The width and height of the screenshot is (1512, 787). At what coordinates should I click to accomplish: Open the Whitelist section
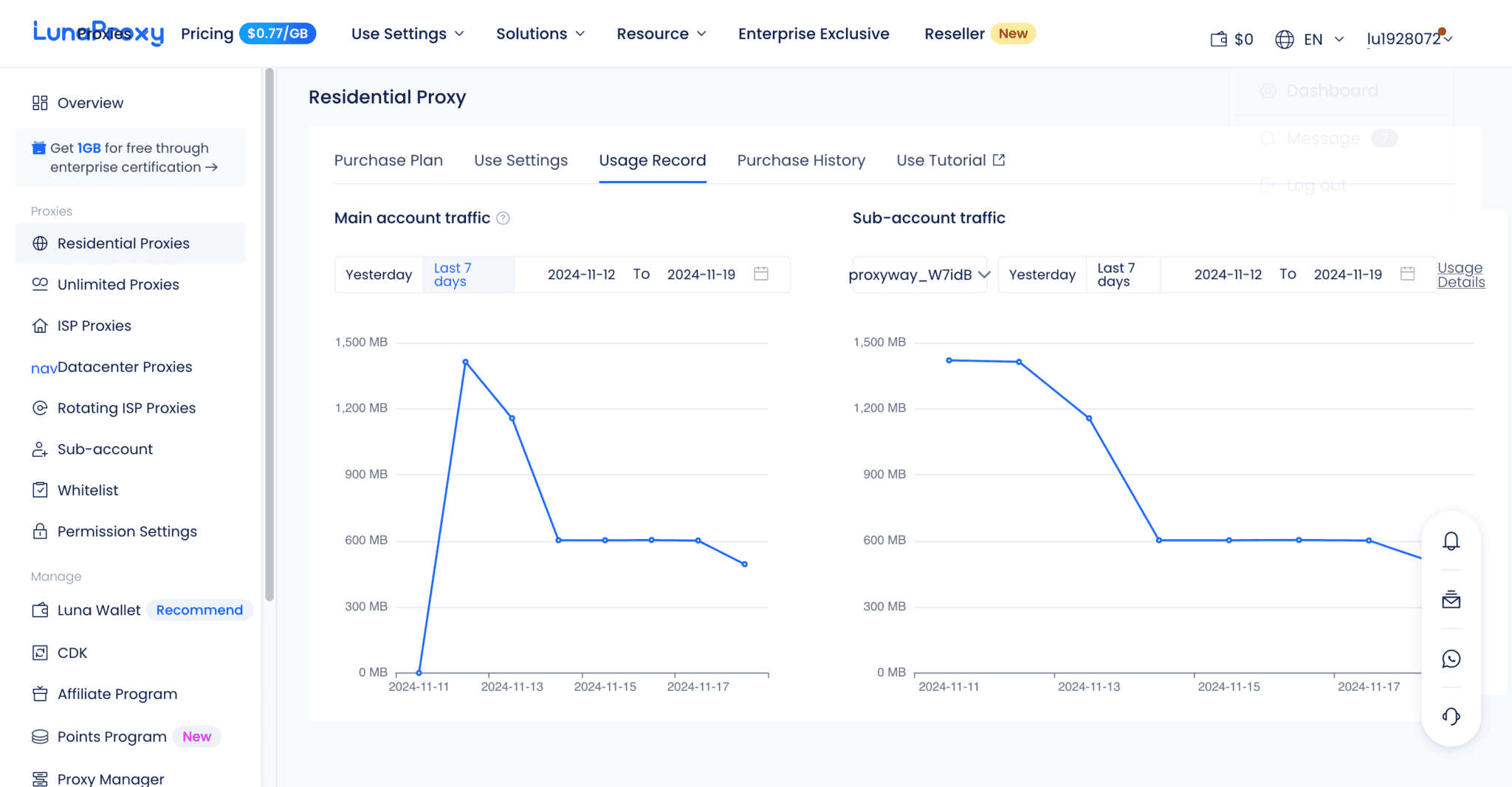[87, 489]
